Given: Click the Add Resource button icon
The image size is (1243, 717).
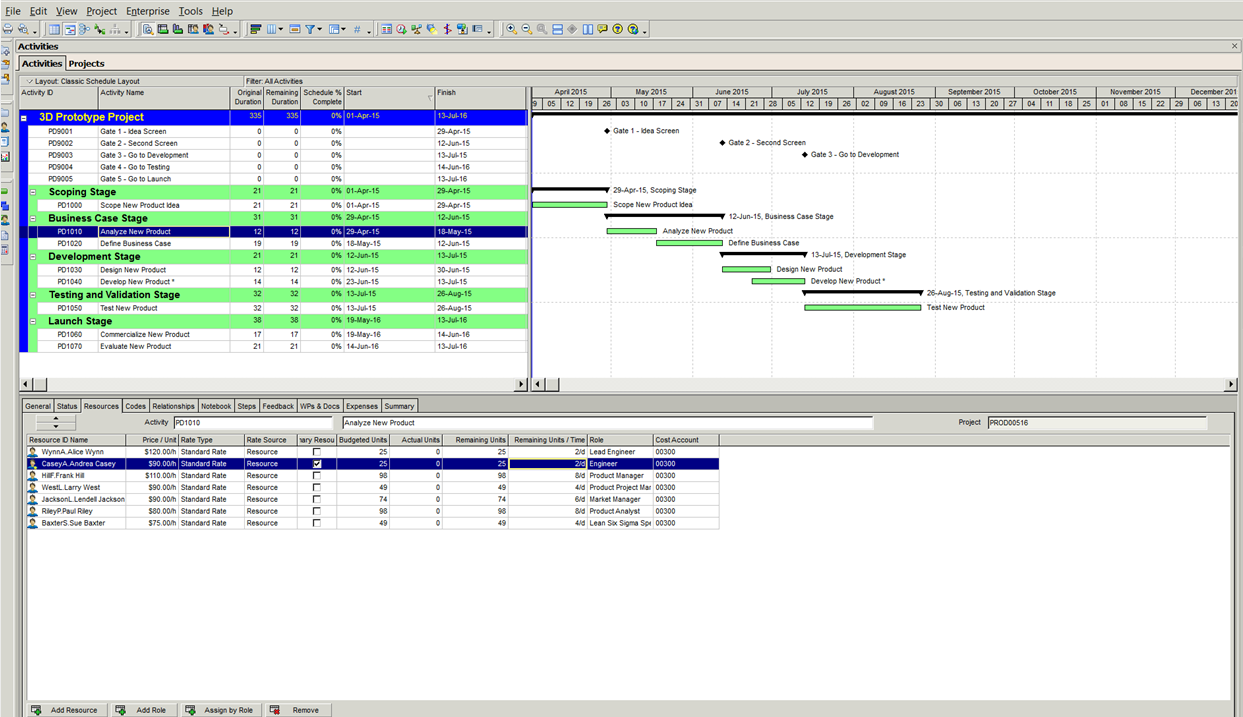Looking at the screenshot, I should [x=37, y=710].
